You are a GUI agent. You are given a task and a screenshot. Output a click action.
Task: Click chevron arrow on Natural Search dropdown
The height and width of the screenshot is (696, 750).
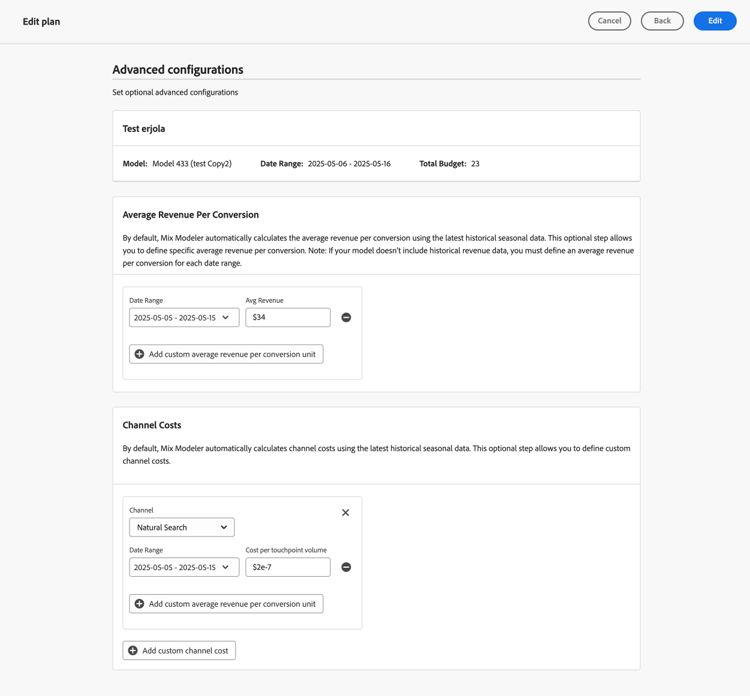click(x=223, y=528)
